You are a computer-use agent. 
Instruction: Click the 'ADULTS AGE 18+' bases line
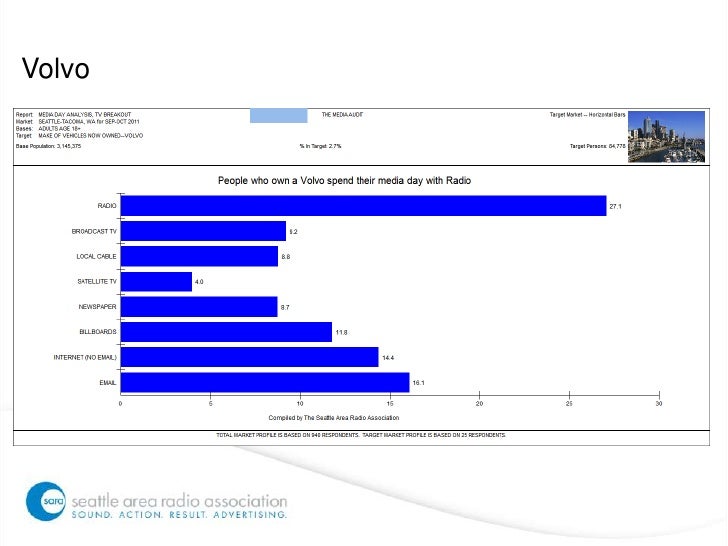[59, 129]
